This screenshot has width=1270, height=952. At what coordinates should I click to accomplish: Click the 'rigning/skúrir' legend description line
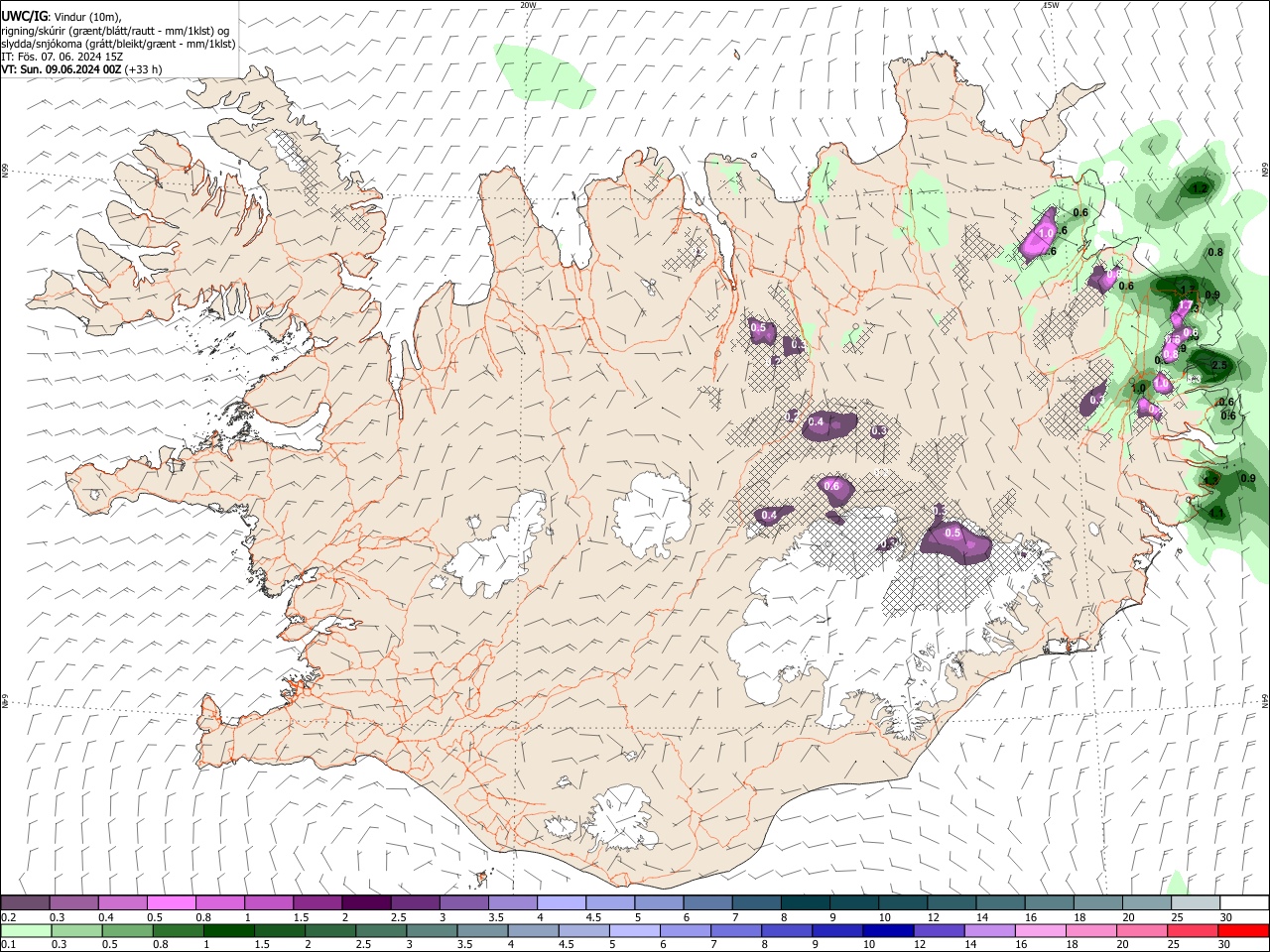(x=114, y=31)
